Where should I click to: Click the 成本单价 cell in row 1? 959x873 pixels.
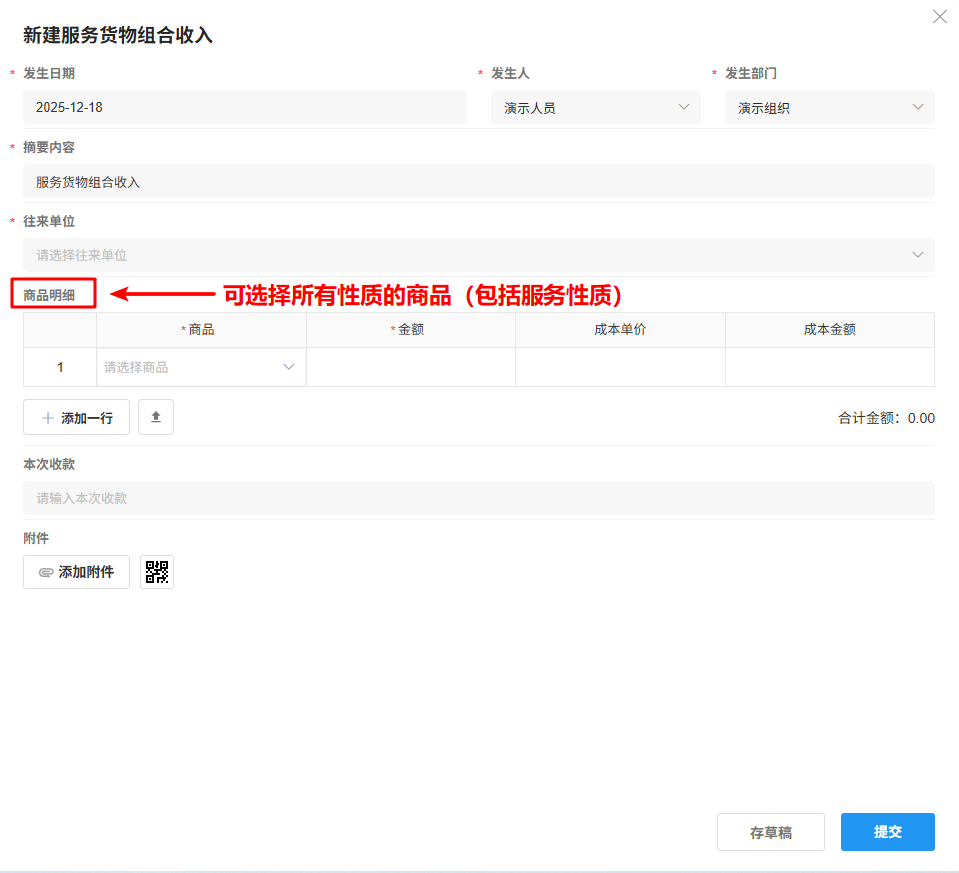pyautogui.click(x=620, y=367)
